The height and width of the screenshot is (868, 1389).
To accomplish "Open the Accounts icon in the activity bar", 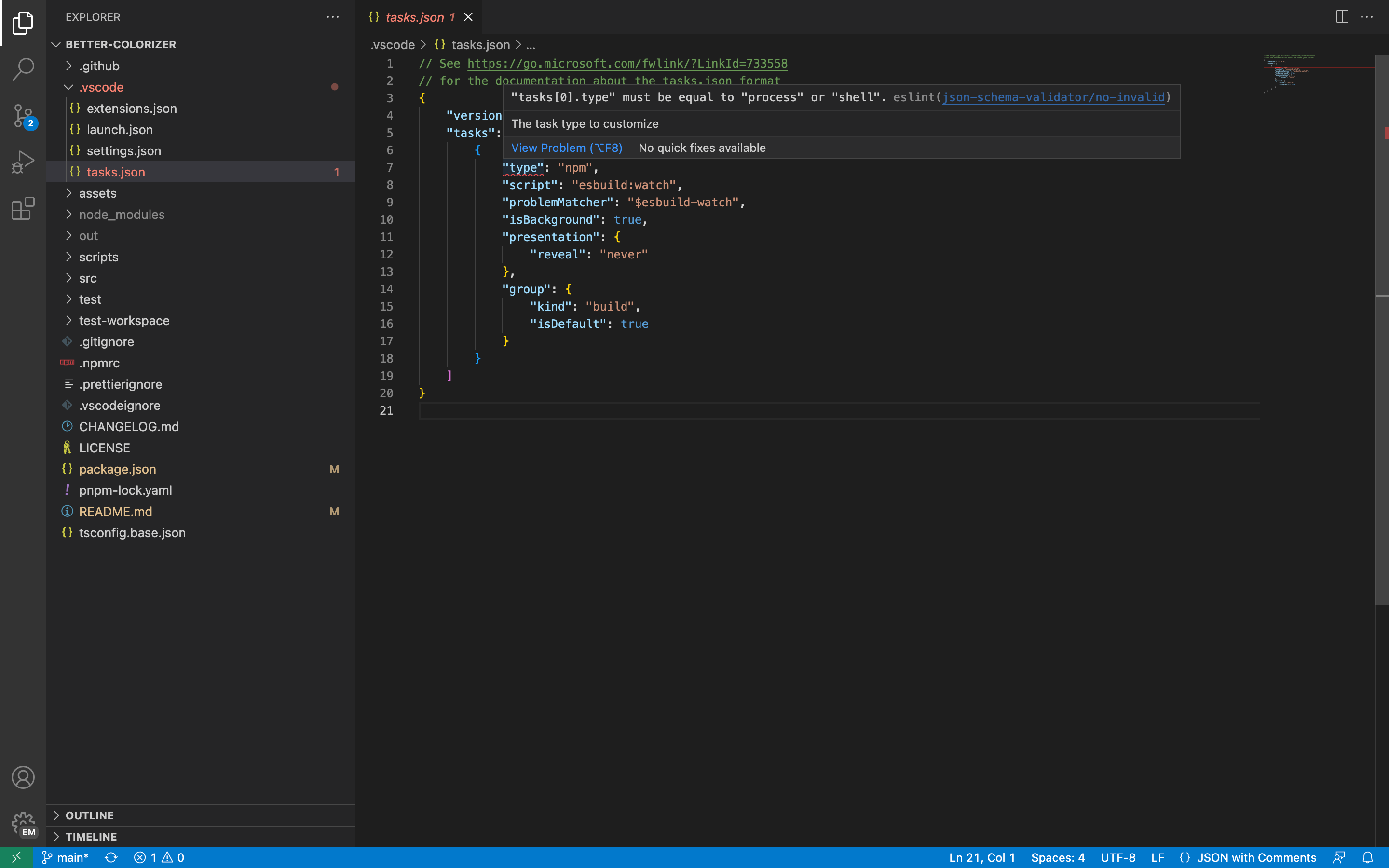I will tap(23, 777).
